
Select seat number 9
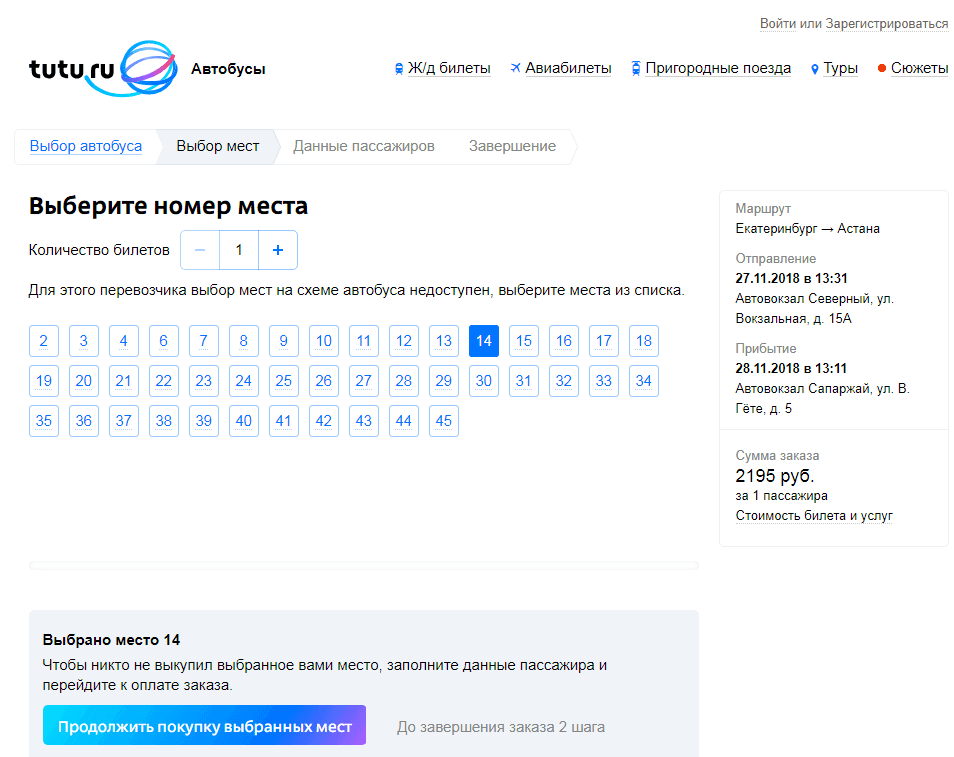[x=284, y=341]
